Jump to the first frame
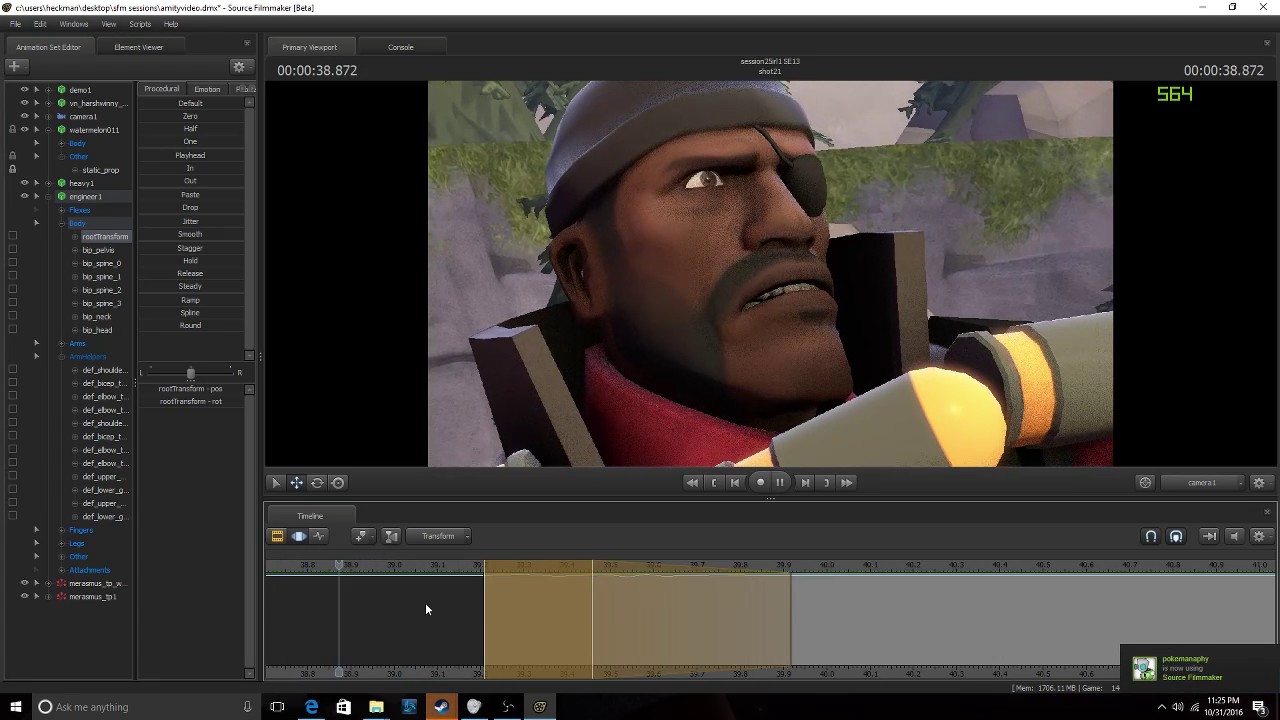Screen dimensions: 1280x720 pos(691,482)
